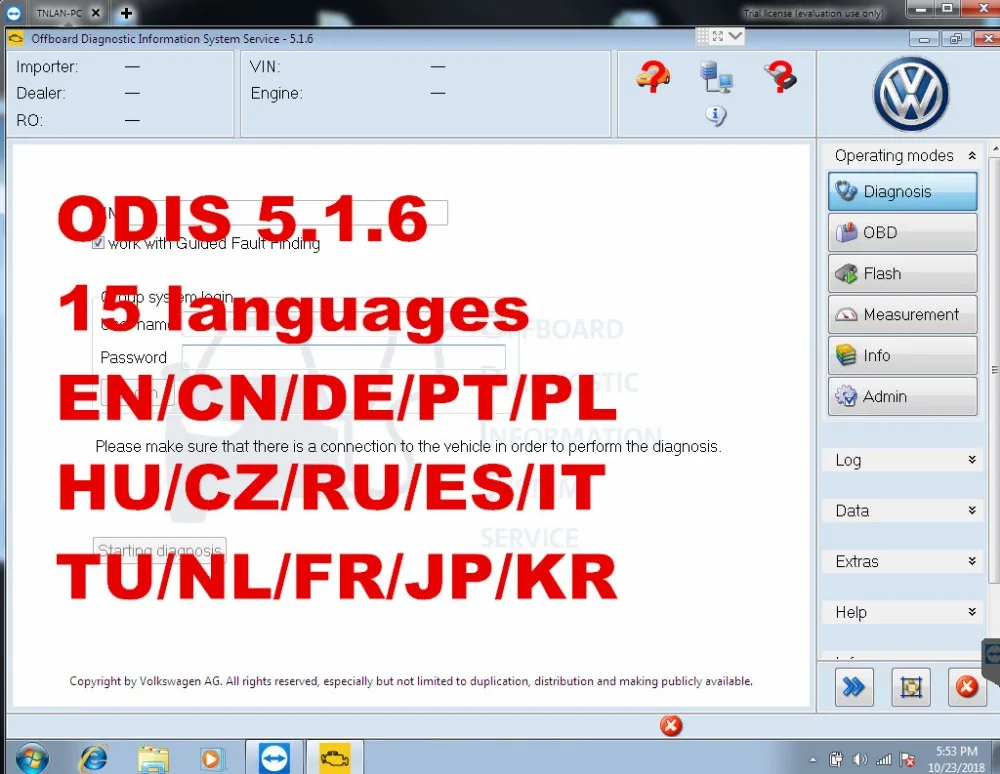Click the fit-to-screen frame button
This screenshot has height=774, width=1000.
[x=911, y=687]
